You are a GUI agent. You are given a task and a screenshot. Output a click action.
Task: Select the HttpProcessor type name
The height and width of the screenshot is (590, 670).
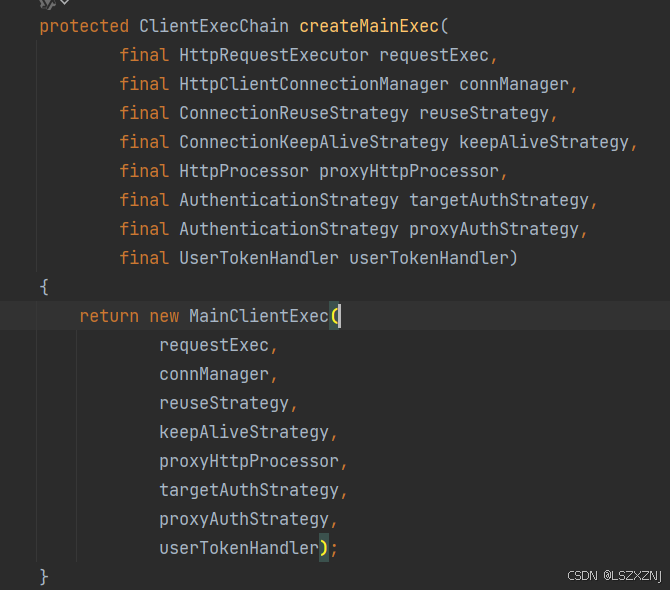244,172
